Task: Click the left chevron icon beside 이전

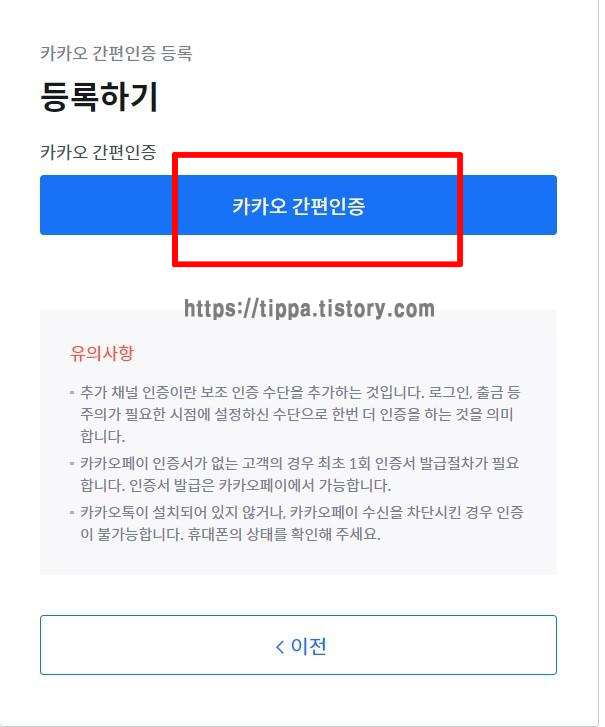Action: tap(280, 646)
